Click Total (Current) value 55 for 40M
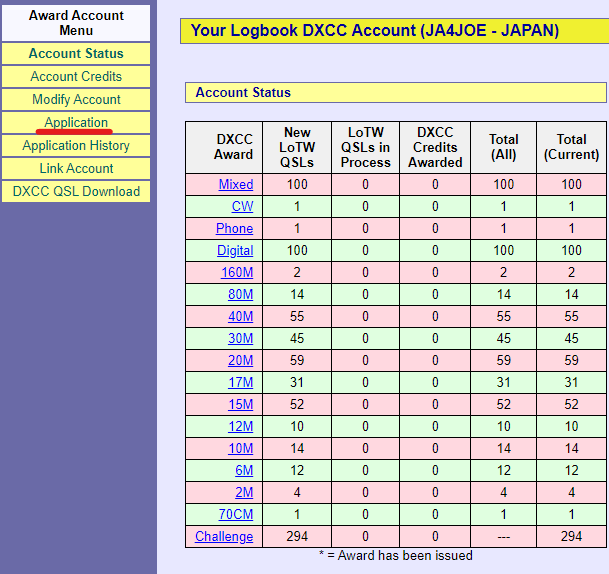Screen dimensions: 609x574 [571, 317]
